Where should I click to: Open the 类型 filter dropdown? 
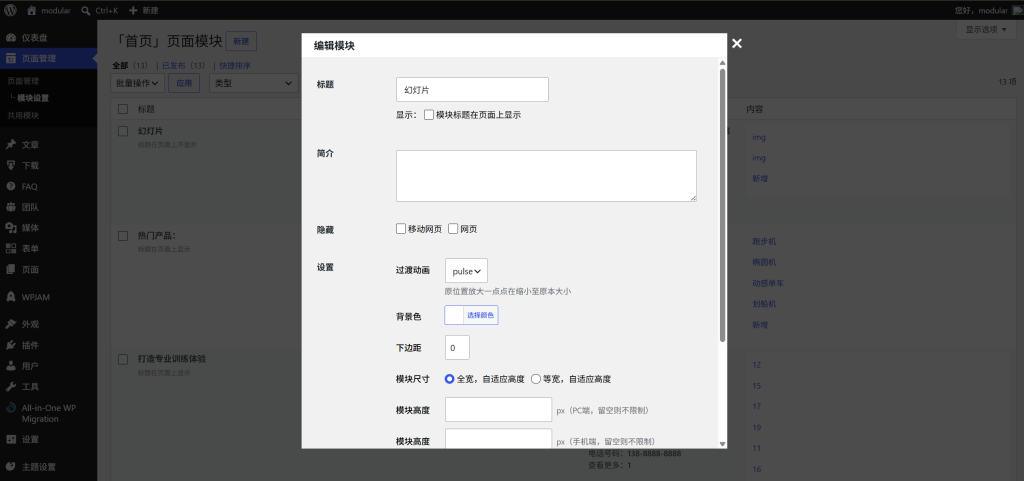tap(253, 84)
